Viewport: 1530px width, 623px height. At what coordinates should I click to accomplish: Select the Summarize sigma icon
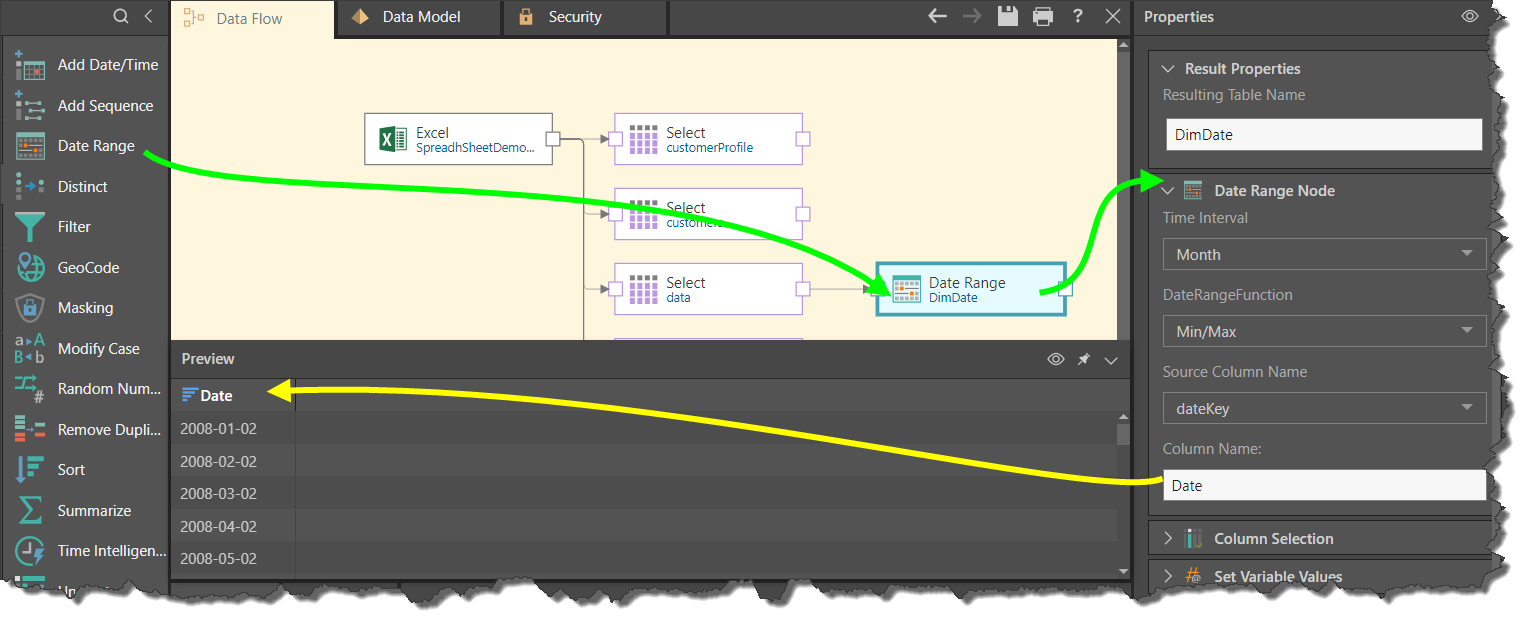click(30, 511)
